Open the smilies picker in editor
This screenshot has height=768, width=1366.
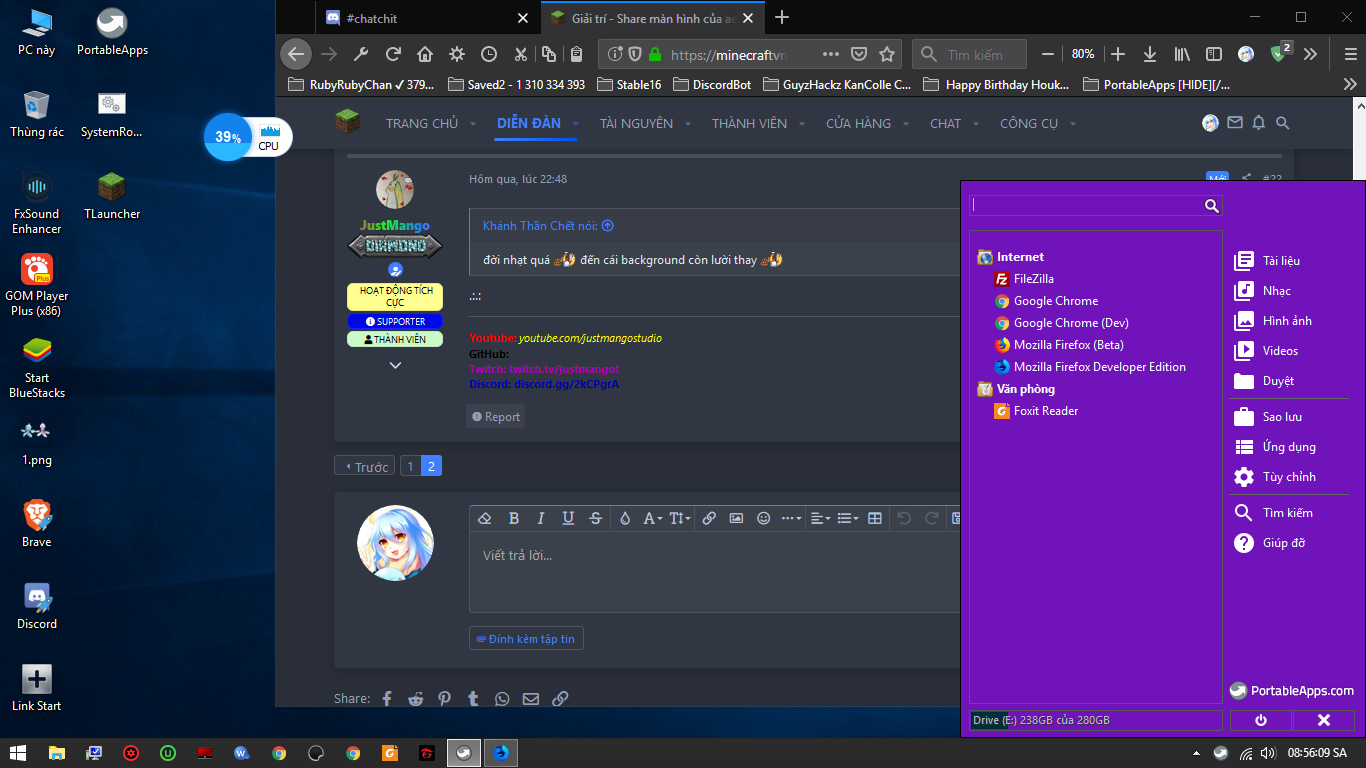click(x=764, y=518)
